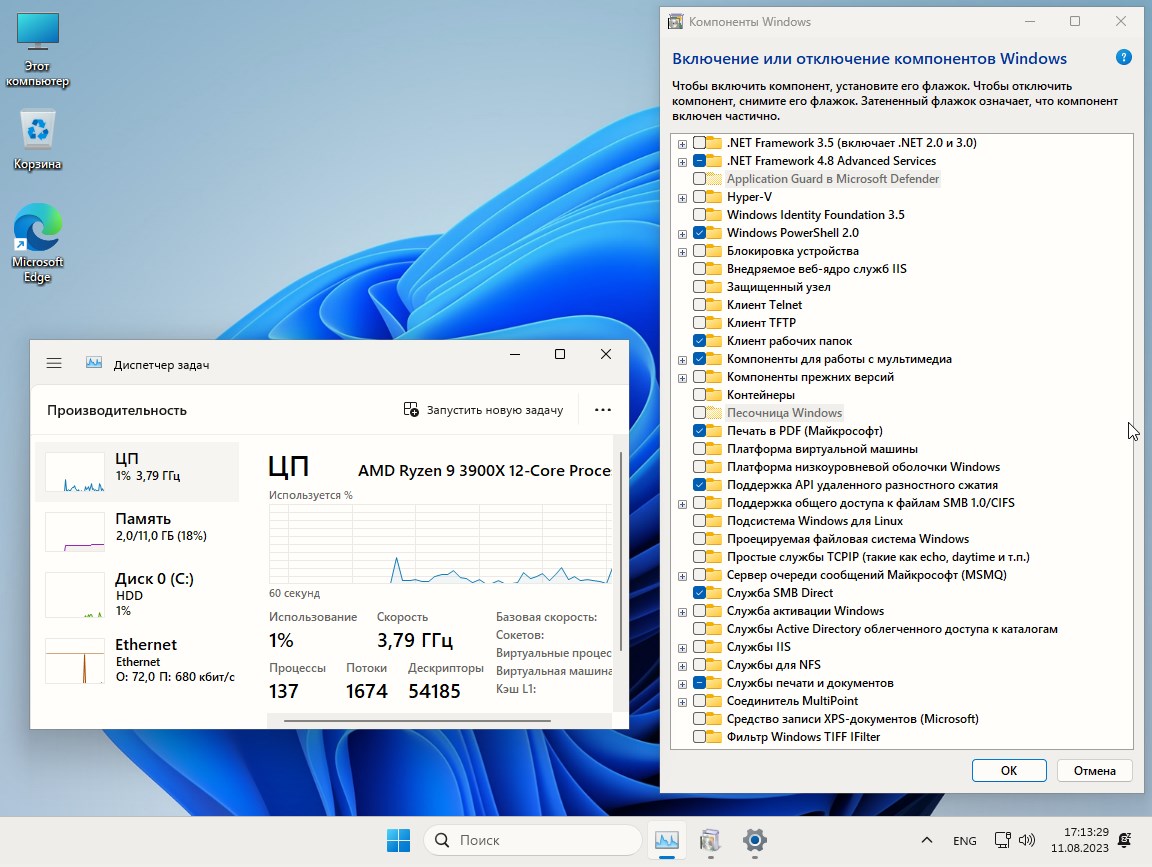Select the Память memory graph thumbnail

click(x=74, y=532)
